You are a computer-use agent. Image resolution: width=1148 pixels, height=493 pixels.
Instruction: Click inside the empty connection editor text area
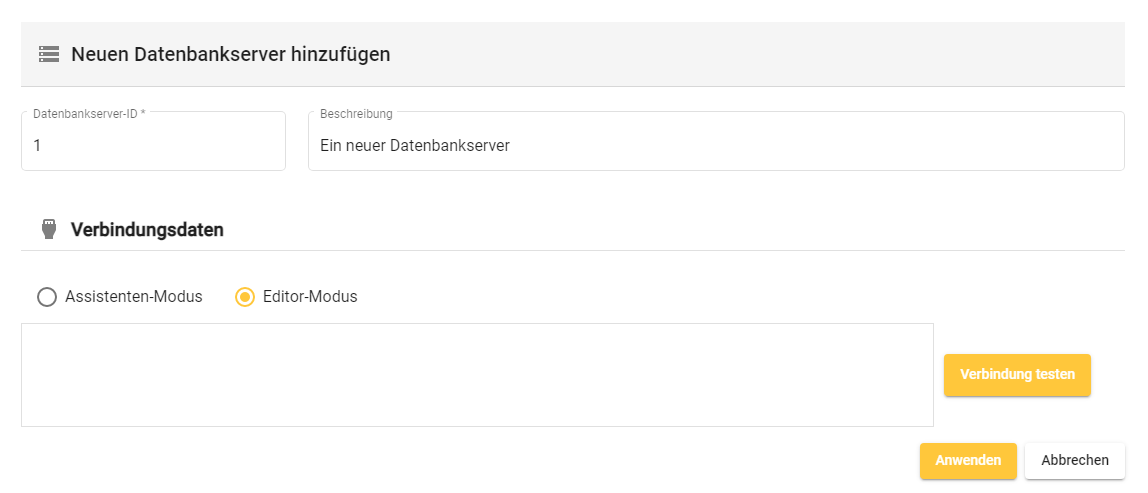pos(477,375)
